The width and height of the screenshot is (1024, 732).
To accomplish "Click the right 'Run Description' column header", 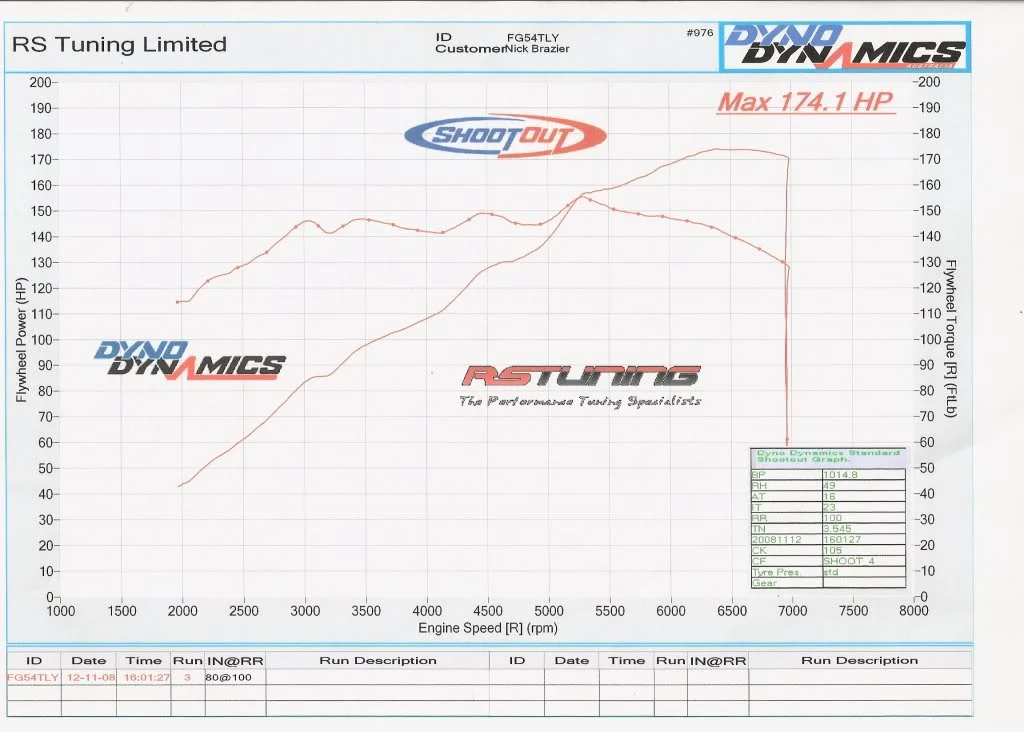I will click(x=859, y=660).
